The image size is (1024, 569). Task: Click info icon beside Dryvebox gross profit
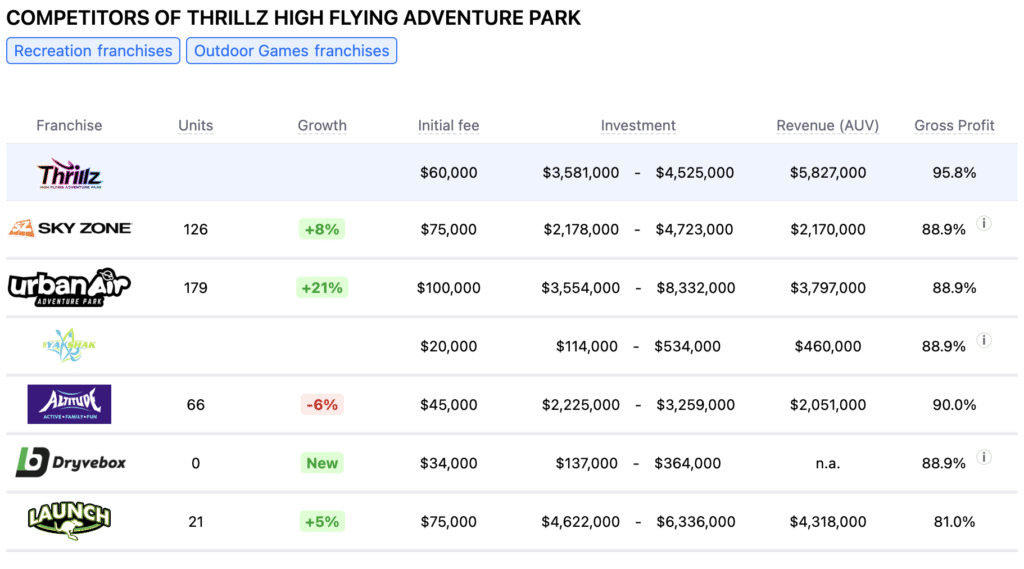pyautogui.click(x=984, y=457)
